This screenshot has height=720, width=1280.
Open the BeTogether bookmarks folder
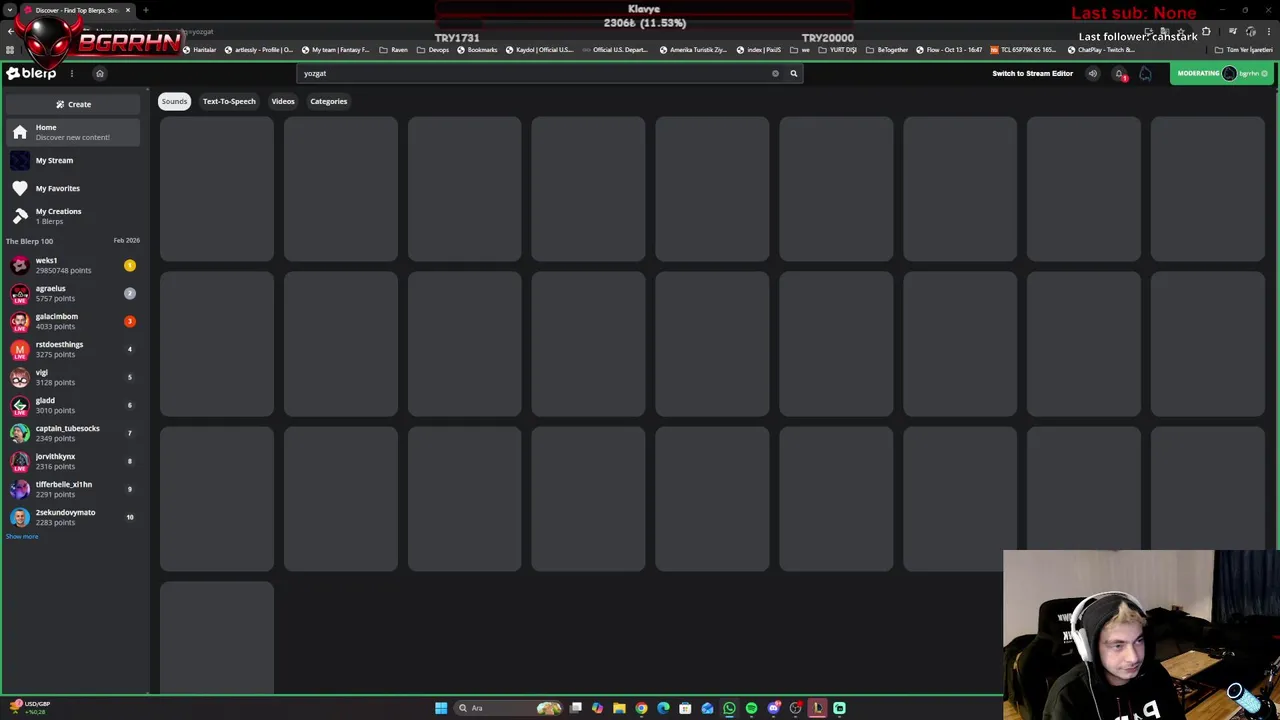pos(888,50)
